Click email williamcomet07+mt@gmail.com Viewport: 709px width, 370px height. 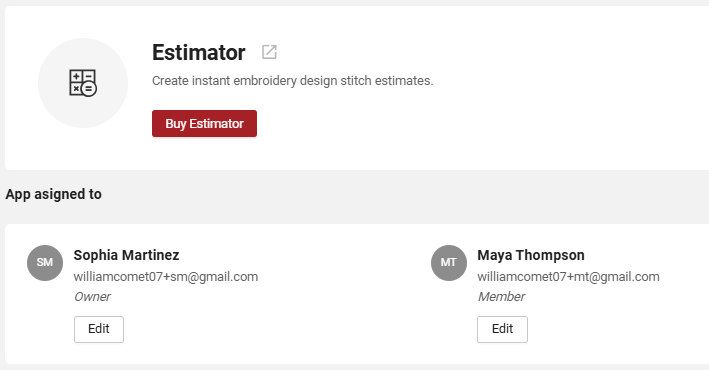pyautogui.click(x=568, y=277)
